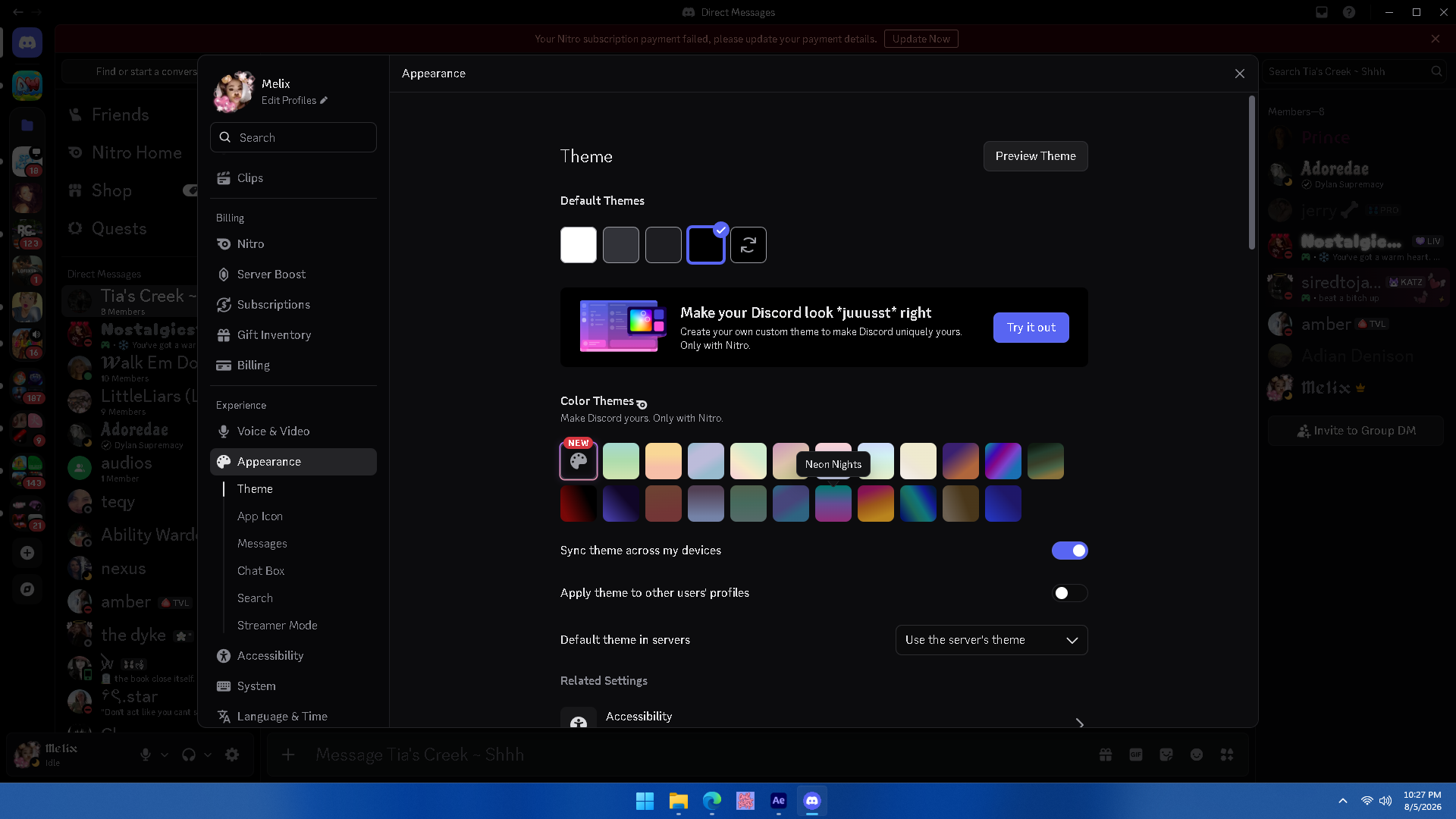Click the settings page vertical scrollbar
The width and height of the screenshot is (1456, 819).
tap(1252, 173)
